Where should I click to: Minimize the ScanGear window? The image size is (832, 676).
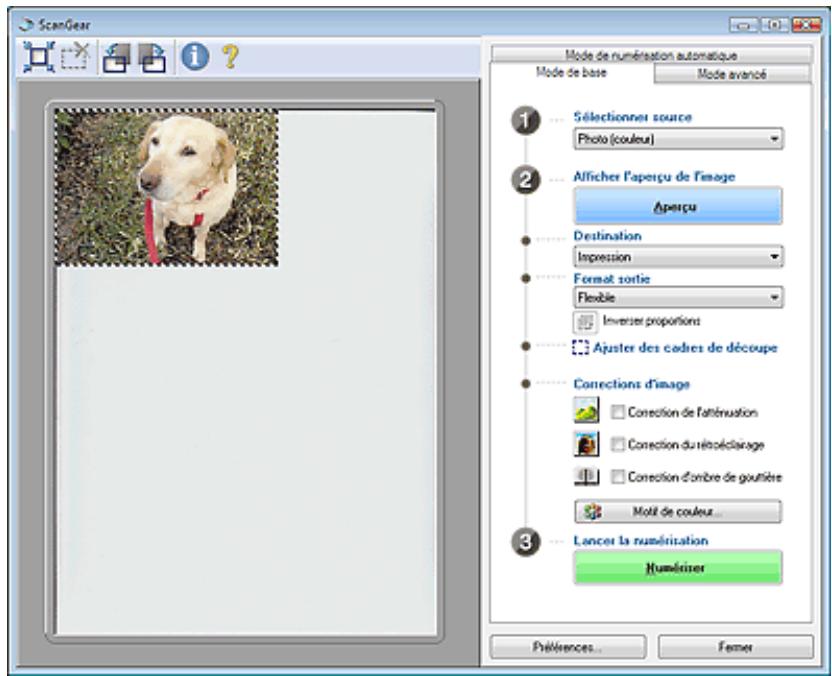coord(743,25)
